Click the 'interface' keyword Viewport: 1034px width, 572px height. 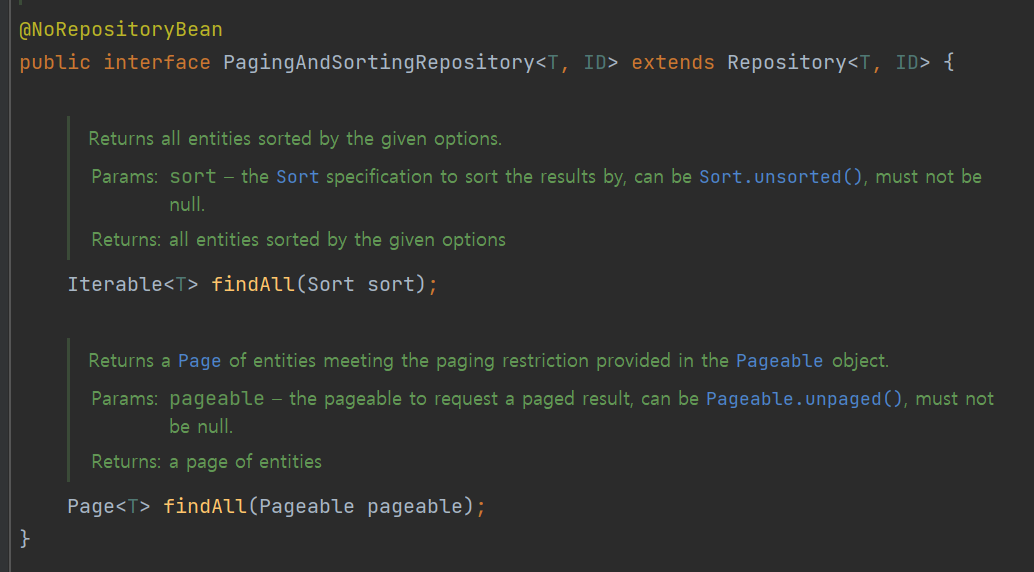(157, 63)
